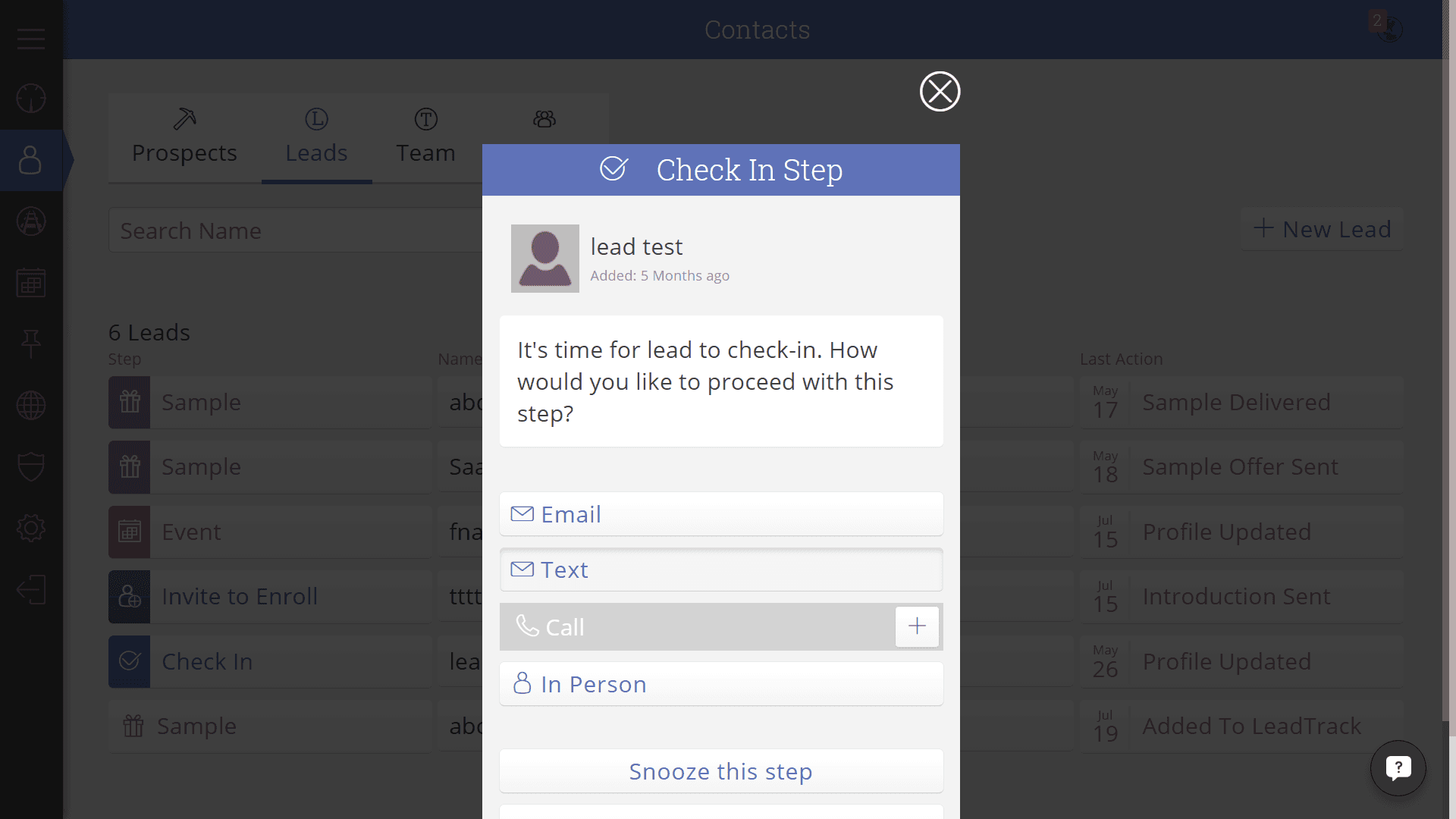Image resolution: width=1456 pixels, height=819 pixels.
Task: Choose the Text check-in option
Action: [721, 570]
